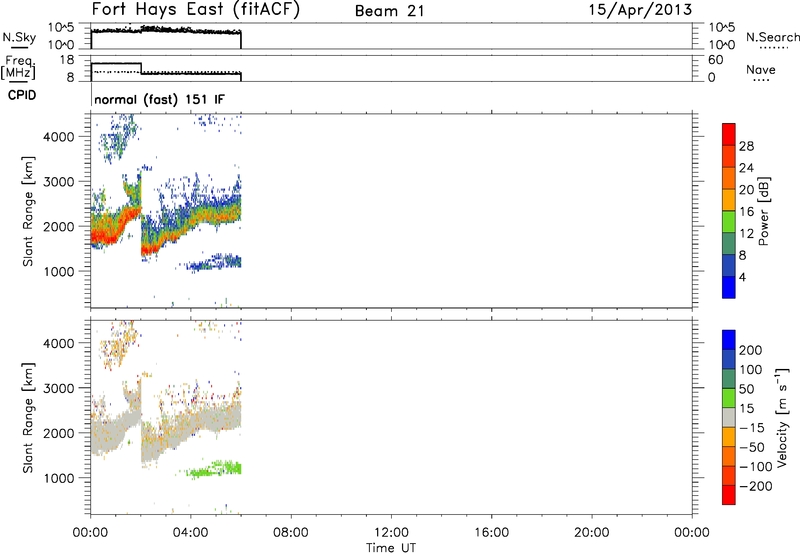Viewport: 800px width, 554px height.
Task: Click the "Beam 21" label
Action: [390, 11]
